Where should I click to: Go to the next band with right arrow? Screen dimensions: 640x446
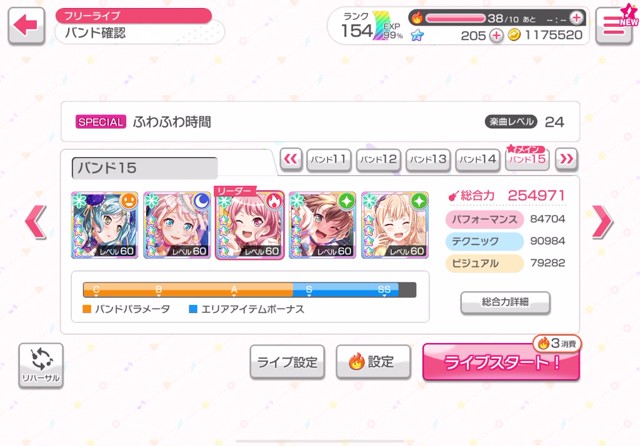point(602,222)
